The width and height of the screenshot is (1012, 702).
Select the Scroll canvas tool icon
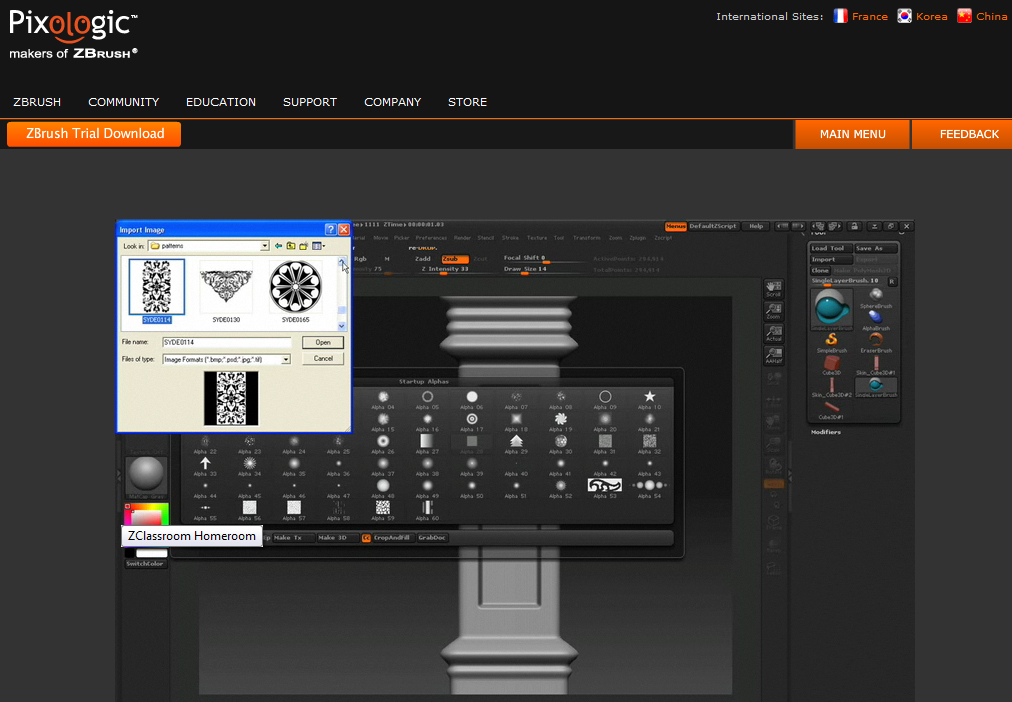(x=773, y=288)
